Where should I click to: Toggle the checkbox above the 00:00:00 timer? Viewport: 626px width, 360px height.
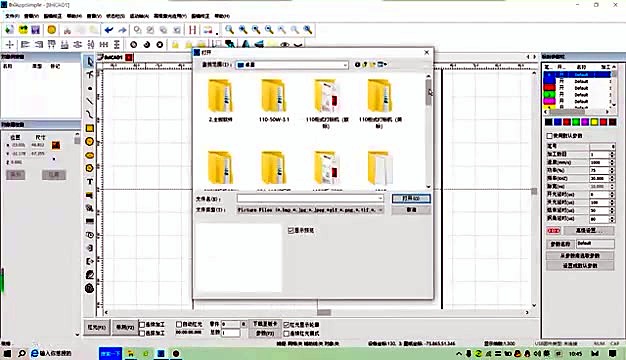pyautogui.click(x=179, y=324)
